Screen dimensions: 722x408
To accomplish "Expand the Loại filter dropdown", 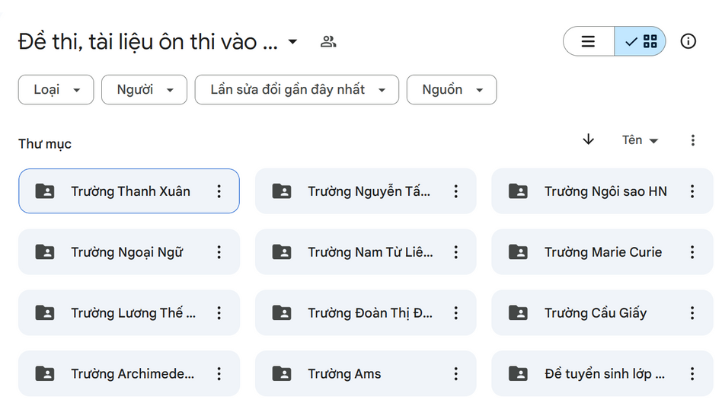I will pyautogui.click(x=56, y=90).
